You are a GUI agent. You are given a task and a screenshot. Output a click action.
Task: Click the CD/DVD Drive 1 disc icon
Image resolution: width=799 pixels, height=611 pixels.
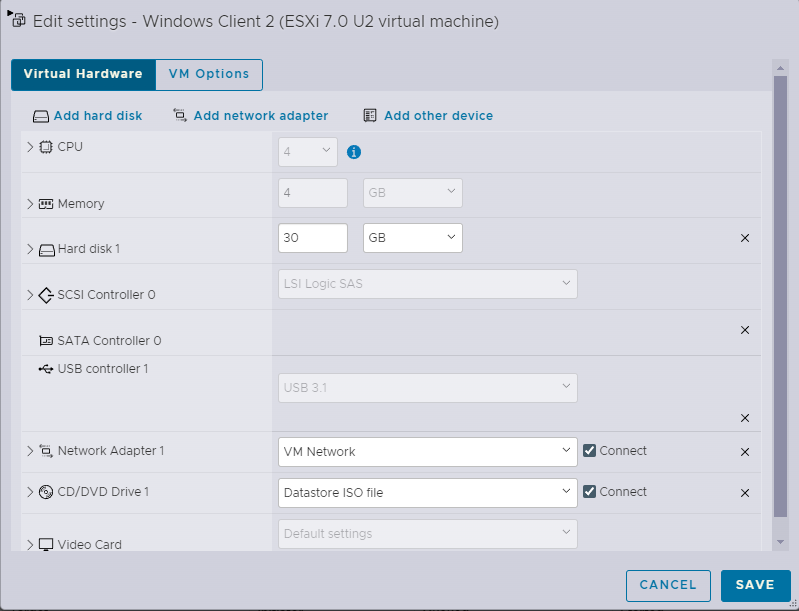(46, 492)
